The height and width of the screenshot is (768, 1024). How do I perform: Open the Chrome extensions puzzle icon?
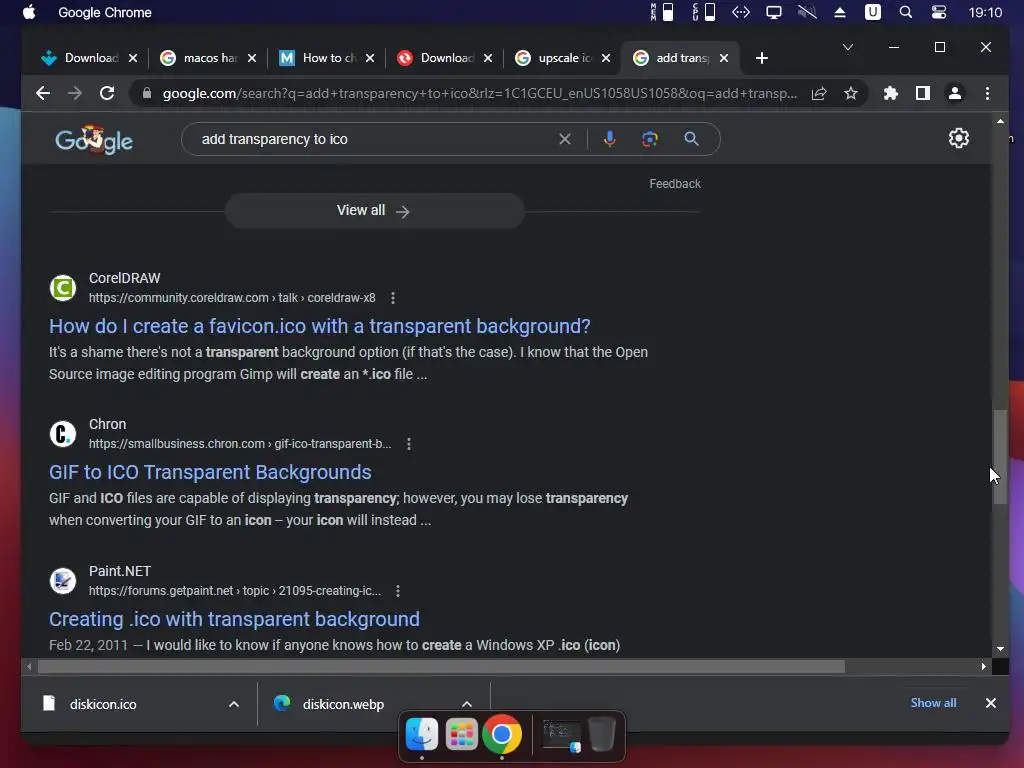tap(891, 93)
